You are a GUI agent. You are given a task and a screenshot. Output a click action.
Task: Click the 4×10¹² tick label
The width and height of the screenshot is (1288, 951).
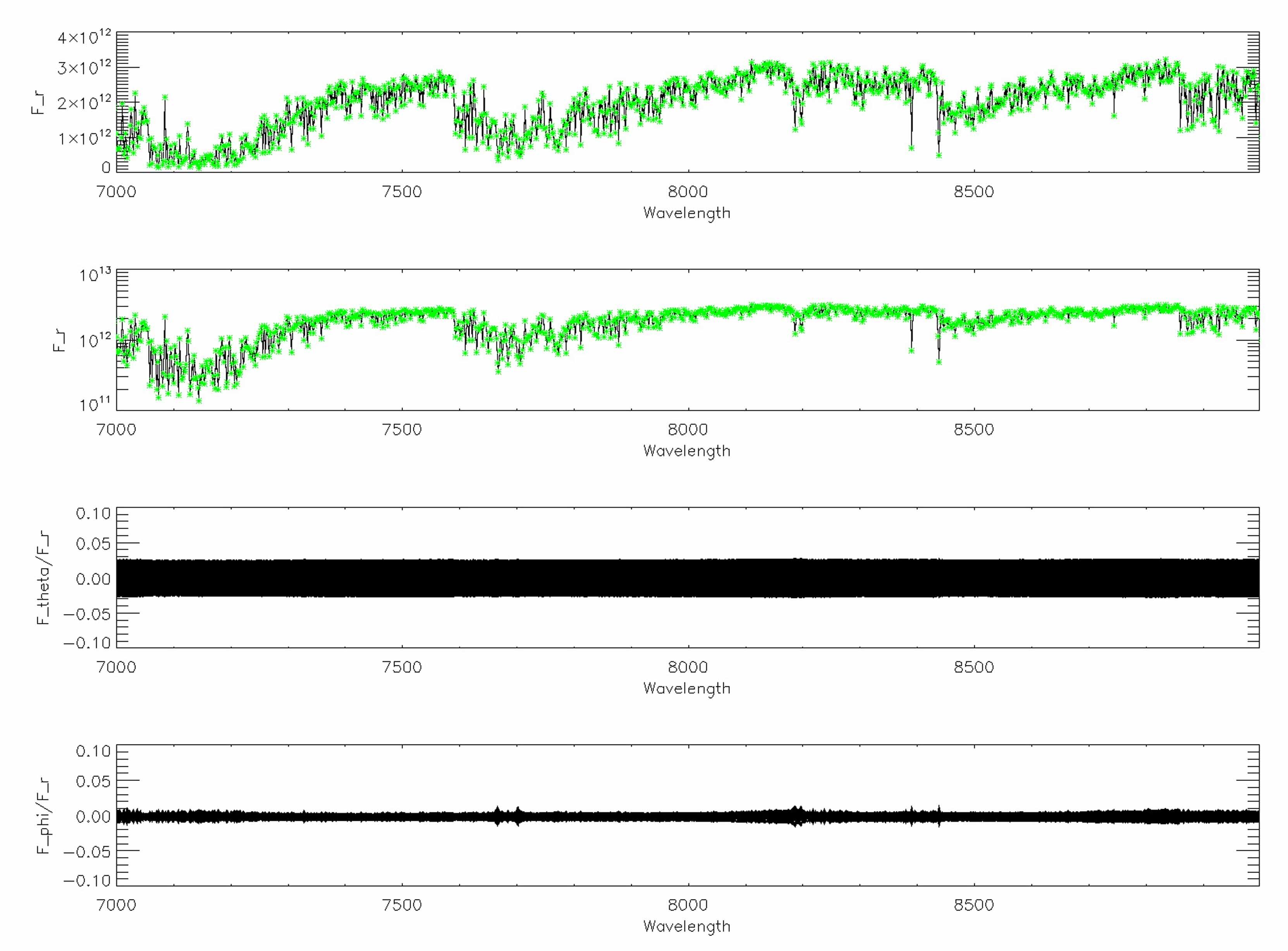point(84,38)
